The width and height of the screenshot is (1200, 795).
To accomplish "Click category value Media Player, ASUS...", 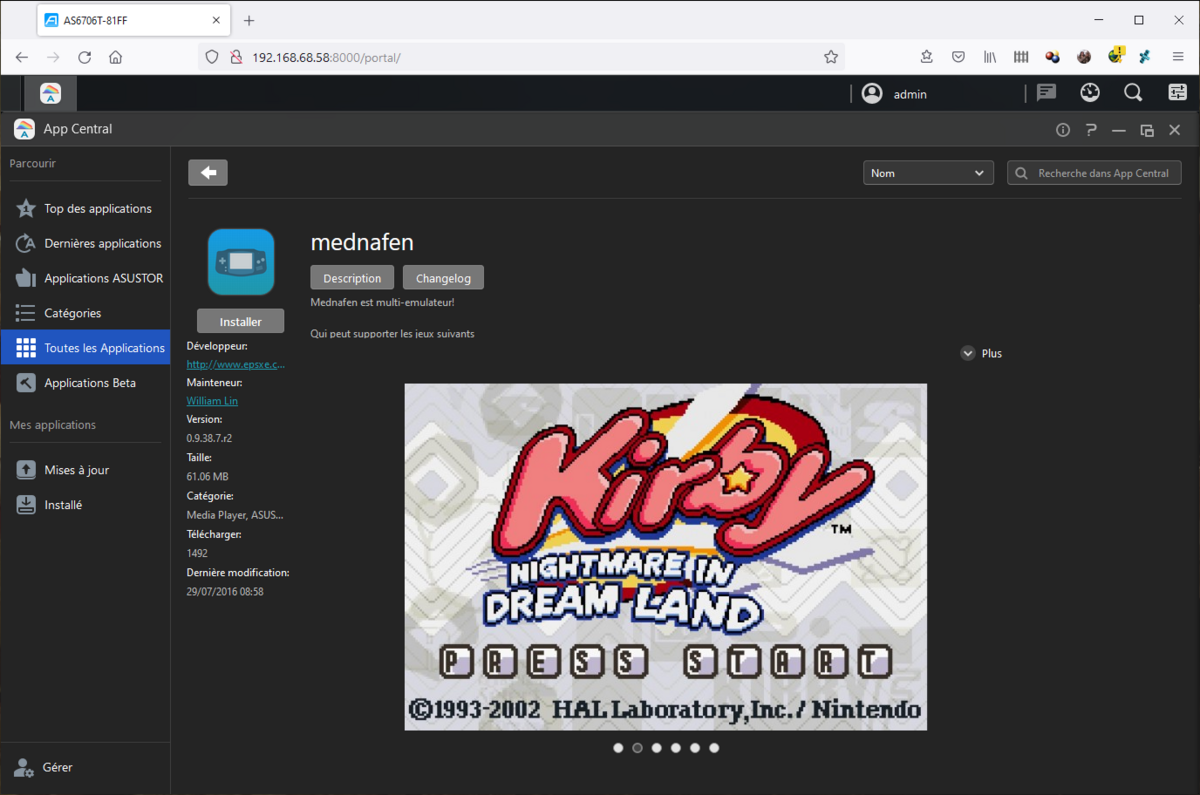I will pos(235,515).
